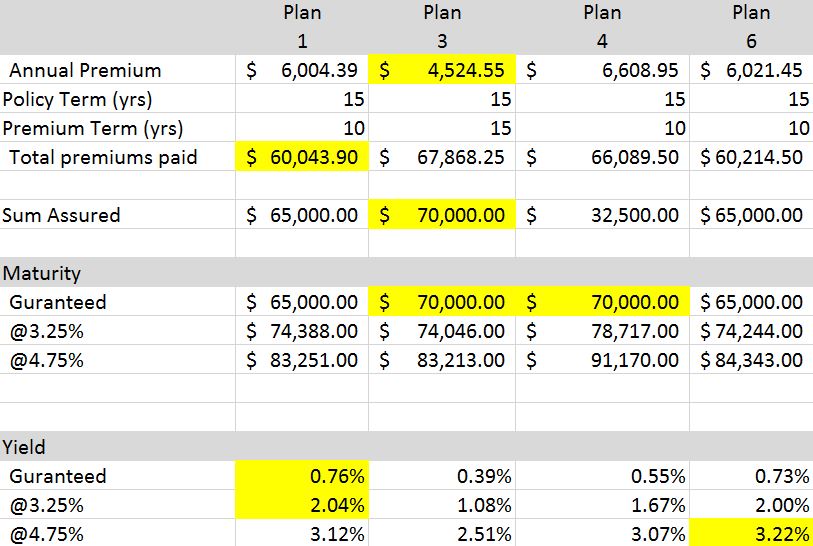This screenshot has height=546, width=813.
Task: Click Plan 3 yield value 2.51%
Action: point(442,534)
